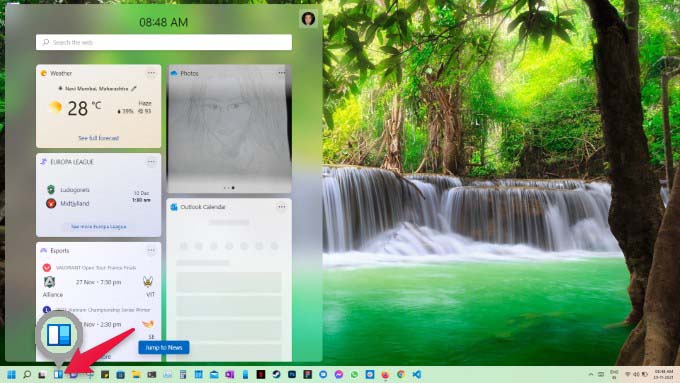
Task: Open Photos widget three-dot menu
Action: (281, 73)
